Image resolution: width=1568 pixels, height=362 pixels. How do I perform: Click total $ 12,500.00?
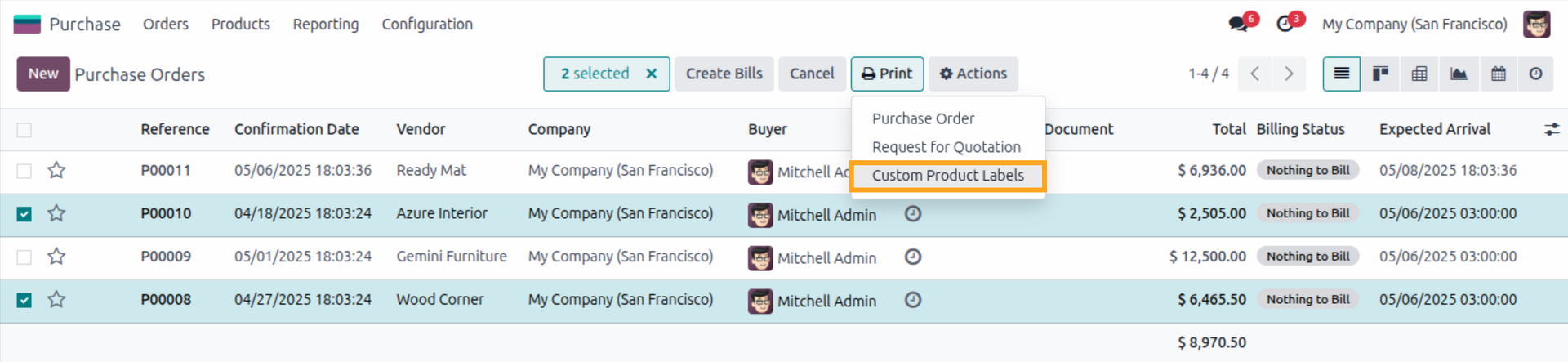click(1208, 257)
